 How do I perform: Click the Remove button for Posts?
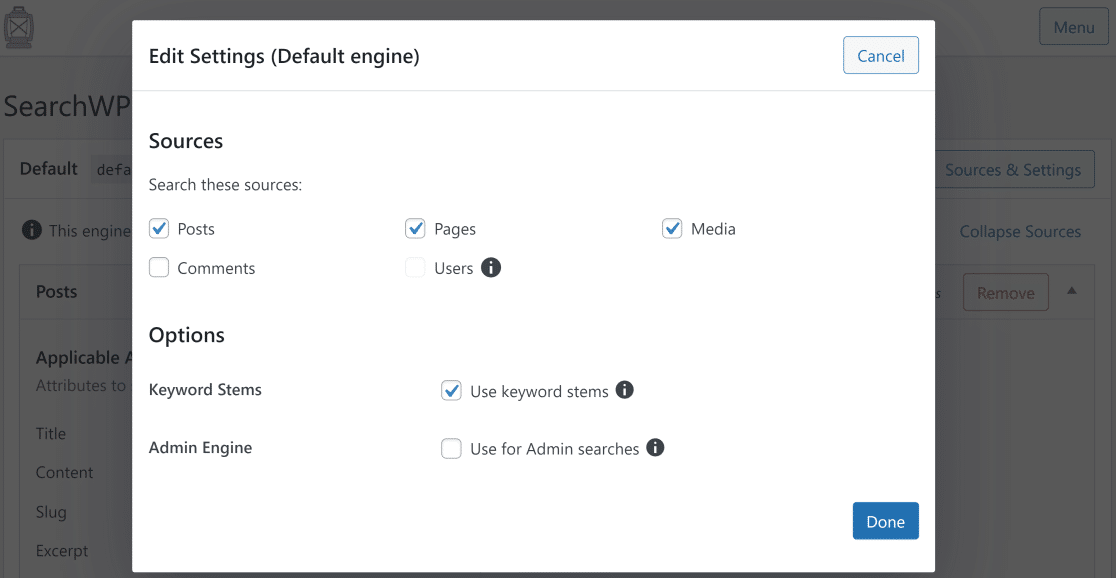1005,293
